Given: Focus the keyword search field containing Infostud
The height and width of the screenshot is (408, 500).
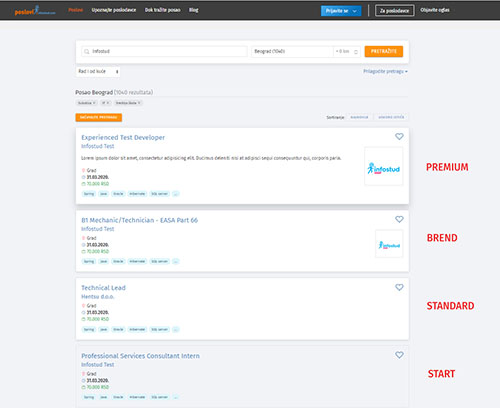Looking at the screenshot, I should tap(164, 51).
